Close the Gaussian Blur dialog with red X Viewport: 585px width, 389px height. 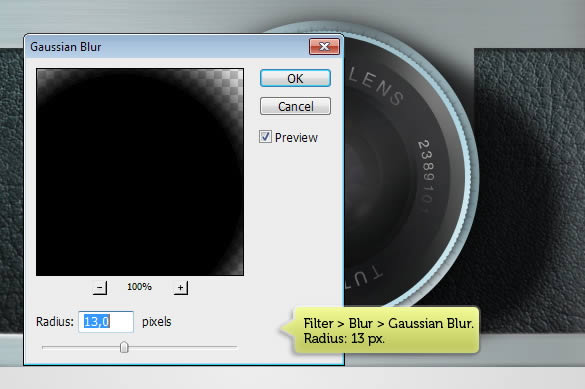click(x=324, y=47)
